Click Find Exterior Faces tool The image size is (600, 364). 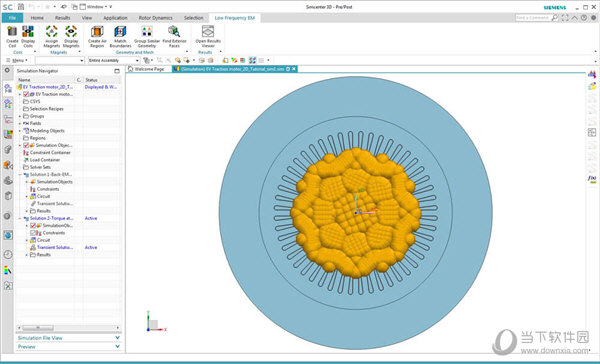tap(174, 37)
